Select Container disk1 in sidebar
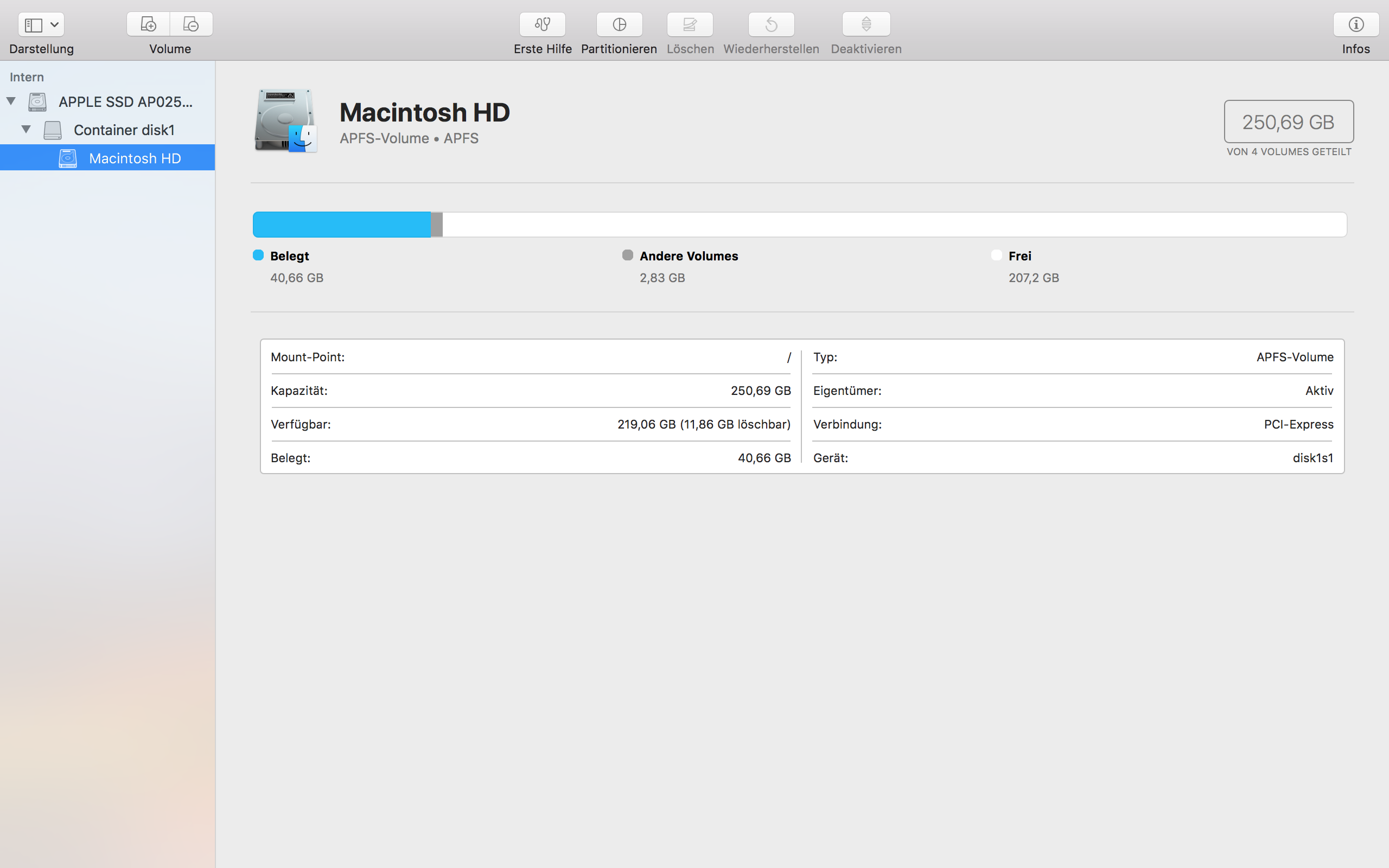The image size is (1389, 868). pyautogui.click(x=123, y=130)
